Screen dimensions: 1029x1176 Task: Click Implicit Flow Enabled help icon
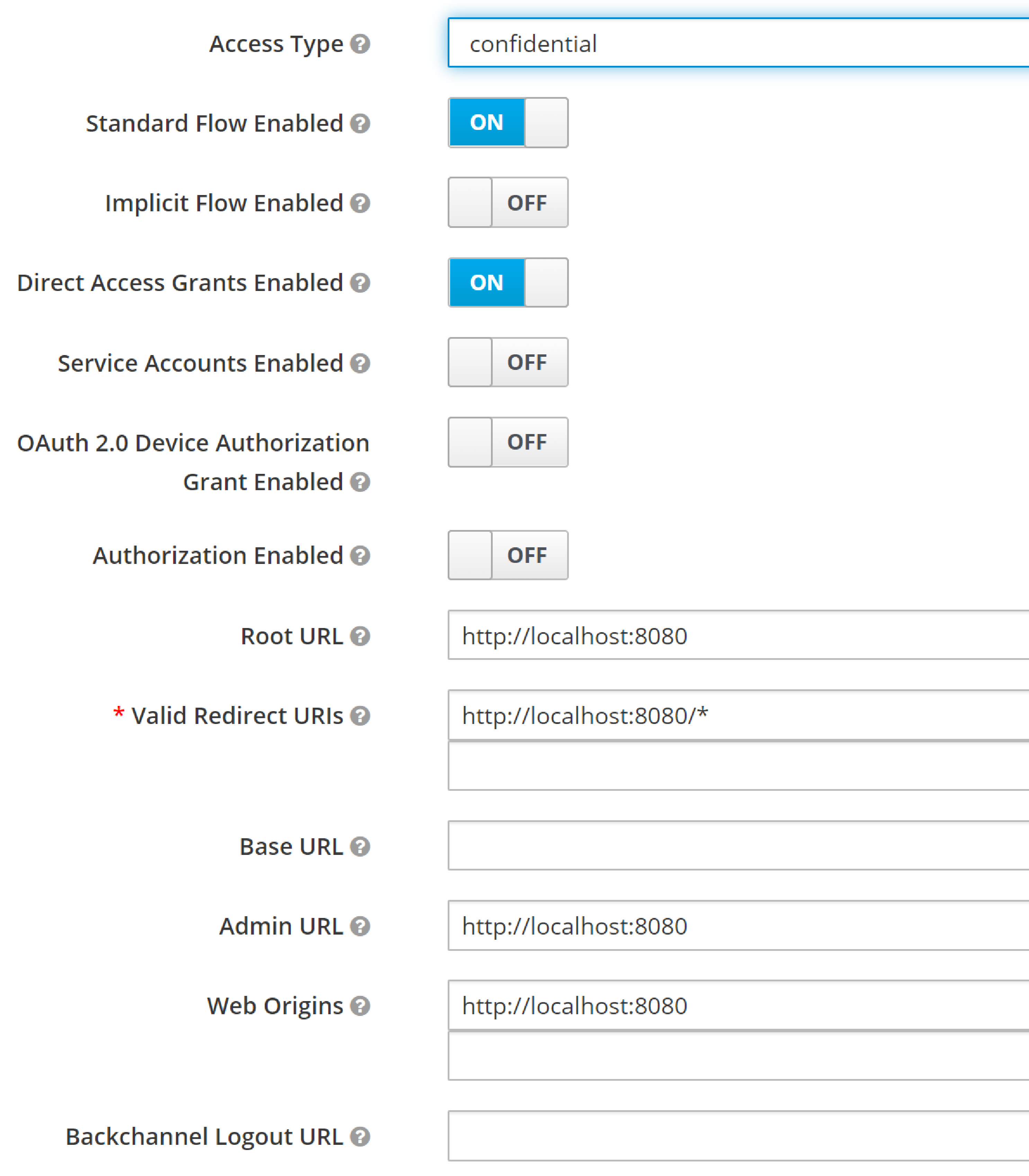[360, 203]
